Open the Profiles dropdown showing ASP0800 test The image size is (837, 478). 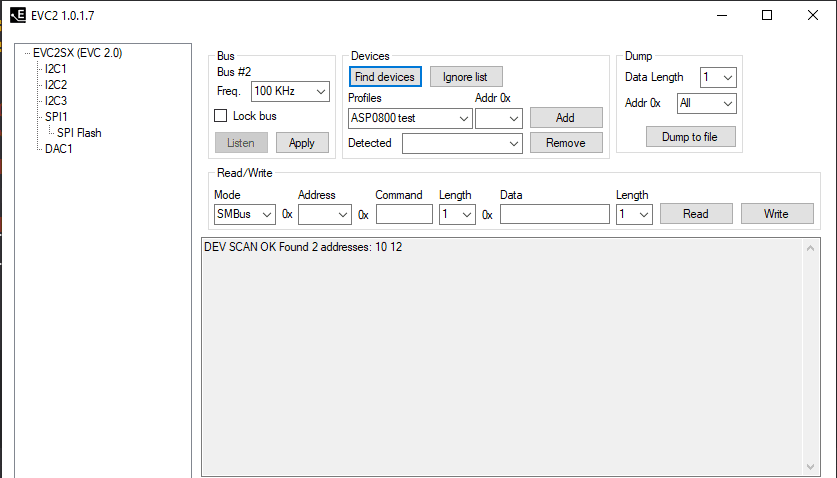(410, 119)
